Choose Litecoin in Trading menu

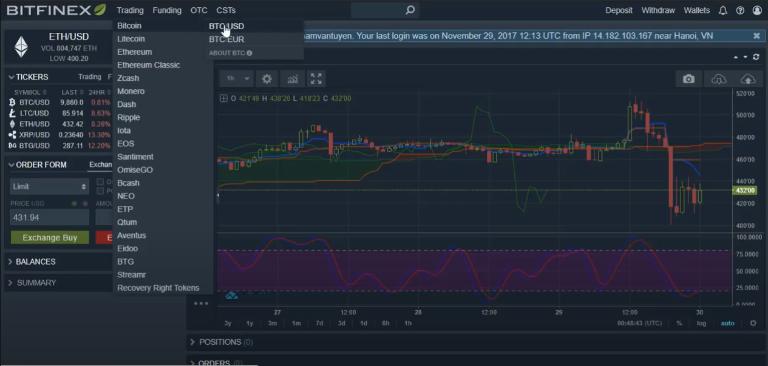(x=131, y=39)
